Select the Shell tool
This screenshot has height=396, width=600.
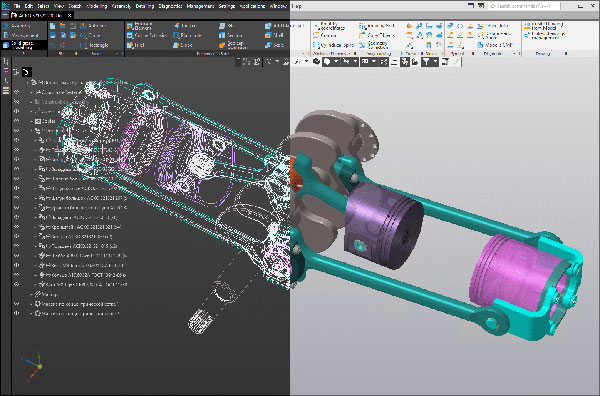(274, 36)
